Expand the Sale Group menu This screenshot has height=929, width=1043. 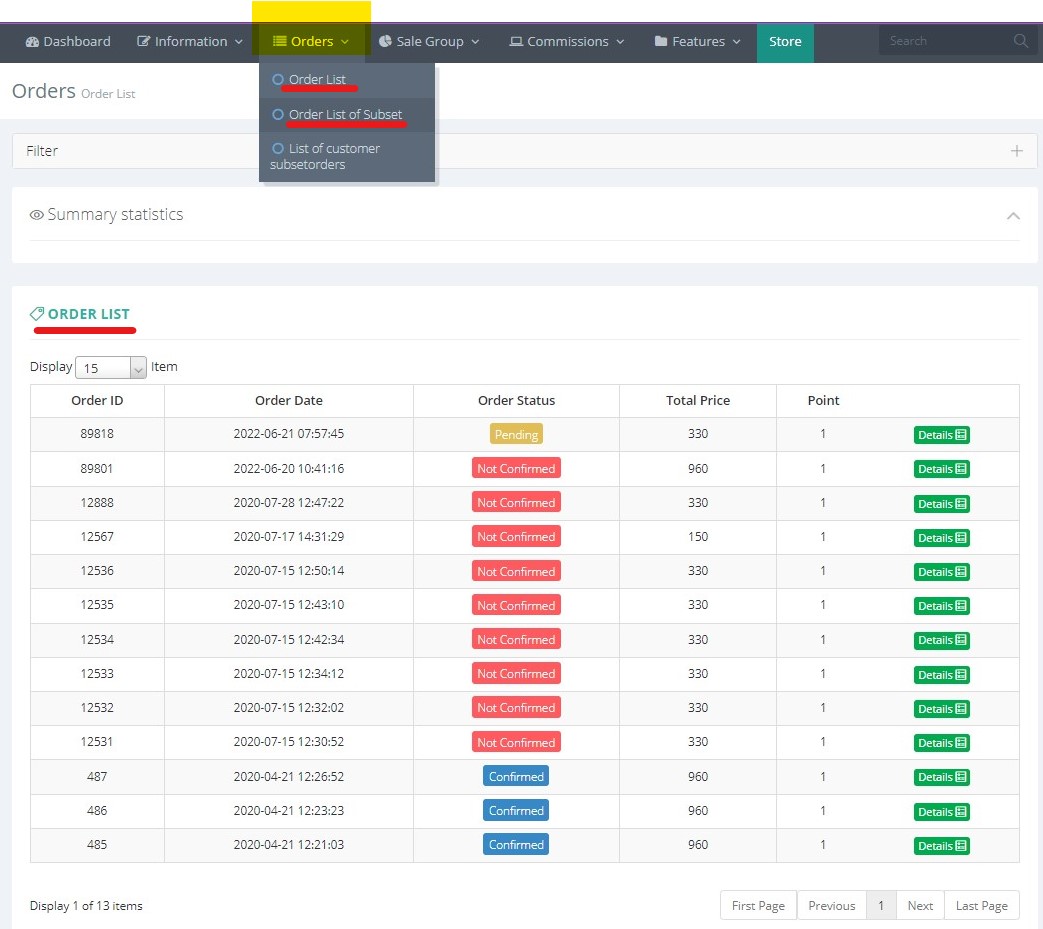(429, 41)
